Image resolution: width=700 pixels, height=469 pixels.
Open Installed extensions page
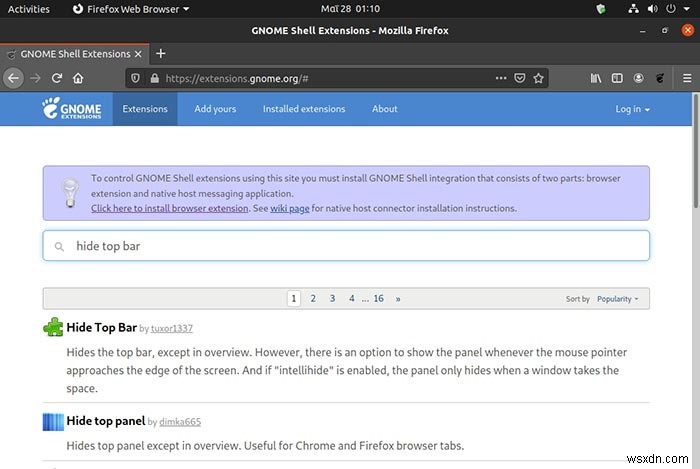(304, 109)
